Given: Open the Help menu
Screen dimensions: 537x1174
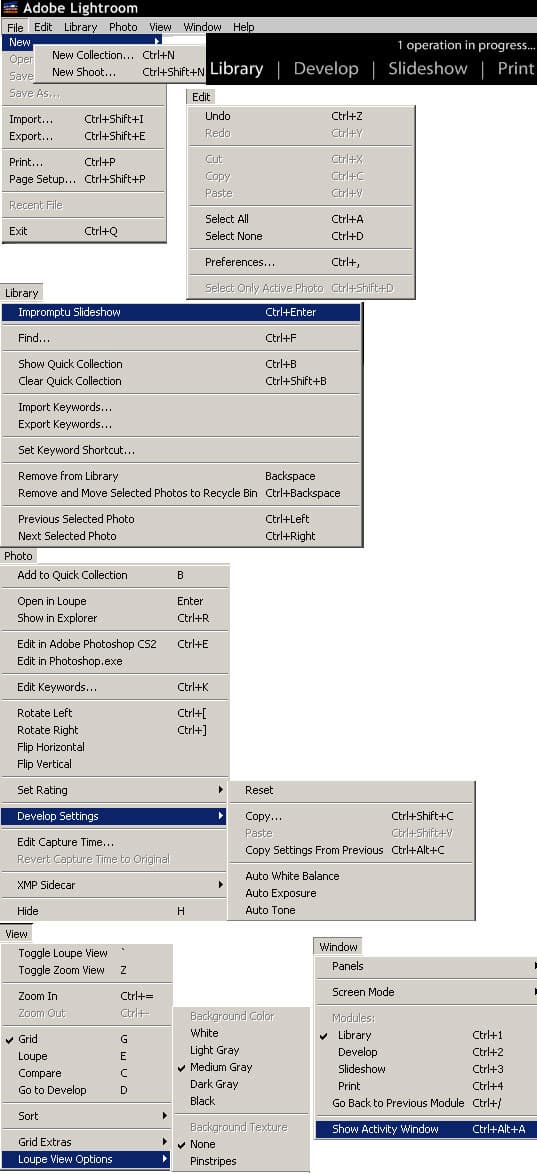Looking at the screenshot, I should (x=243, y=27).
